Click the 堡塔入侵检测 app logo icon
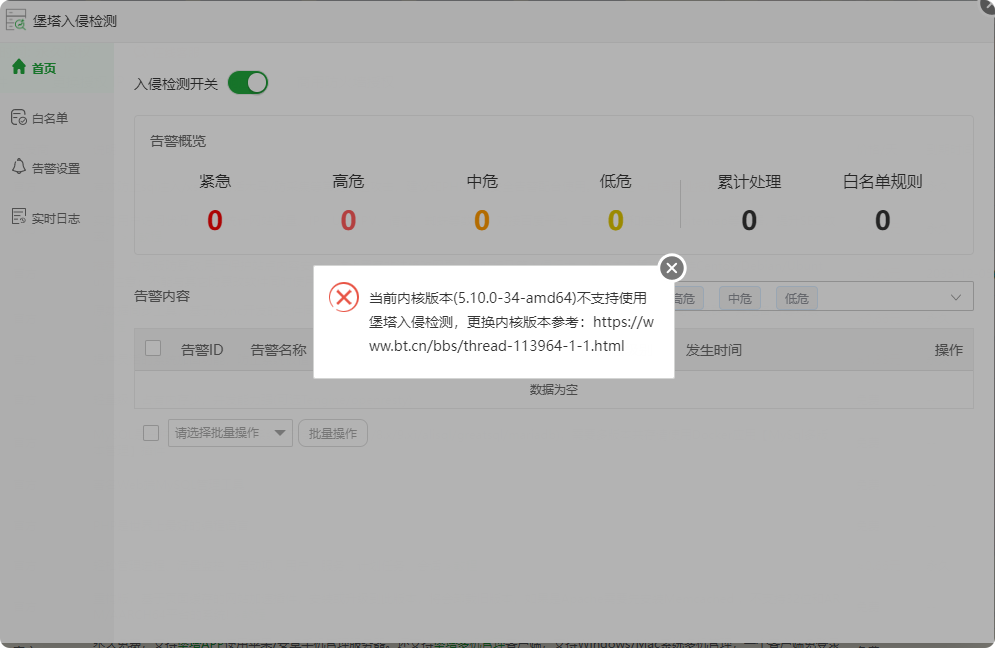The height and width of the screenshot is (648, 995). [x=16, y=19]
